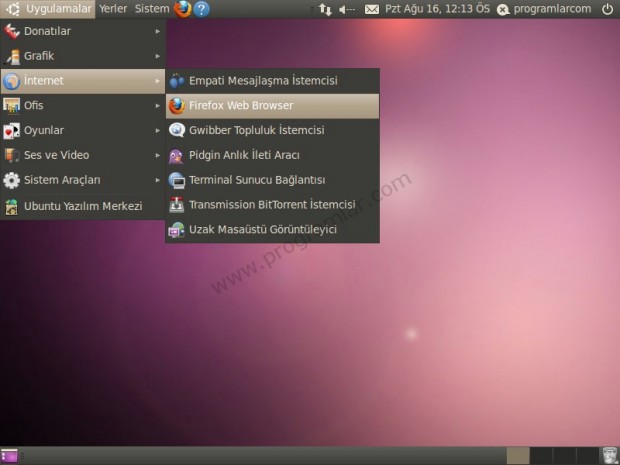
Task: Click the İnternet globe icon
Action: (x=11, y=81)
